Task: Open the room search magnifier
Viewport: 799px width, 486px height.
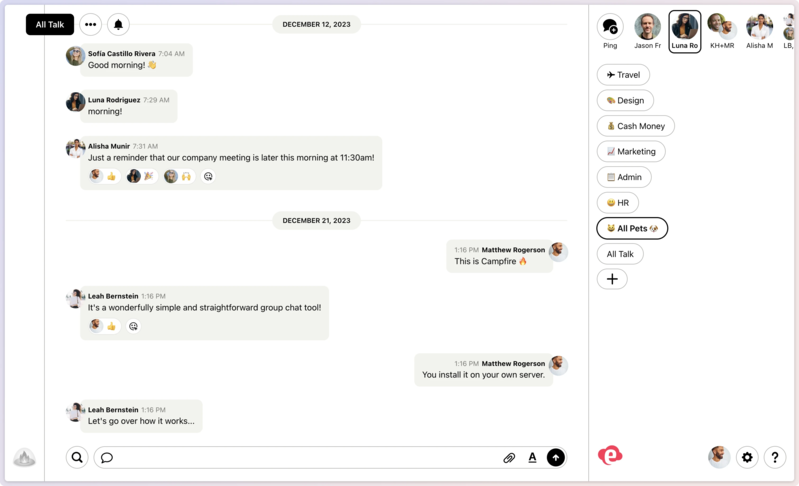Action: (x=77, y=458)
